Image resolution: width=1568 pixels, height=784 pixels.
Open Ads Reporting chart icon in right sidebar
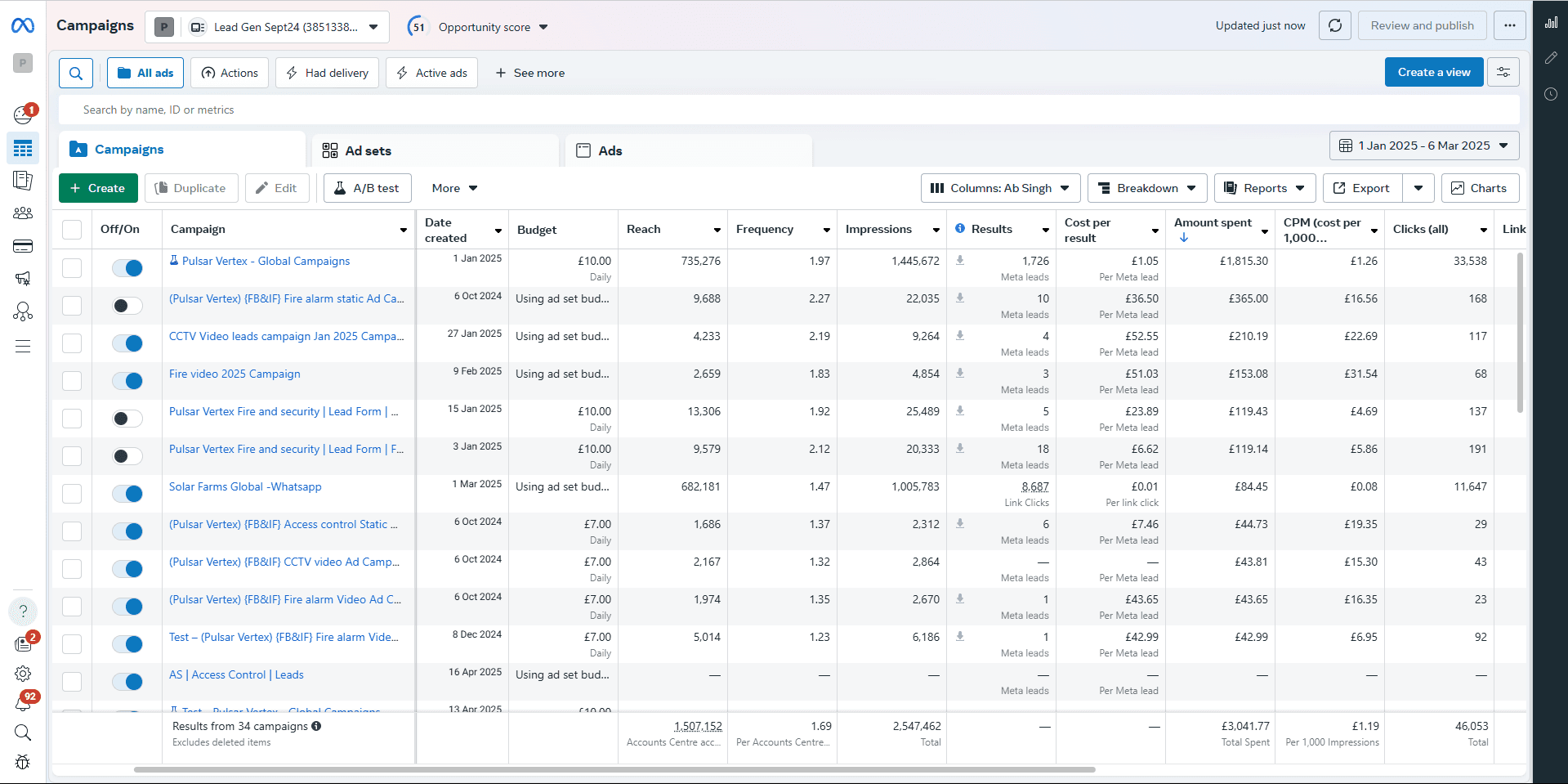pos(1550,22)
